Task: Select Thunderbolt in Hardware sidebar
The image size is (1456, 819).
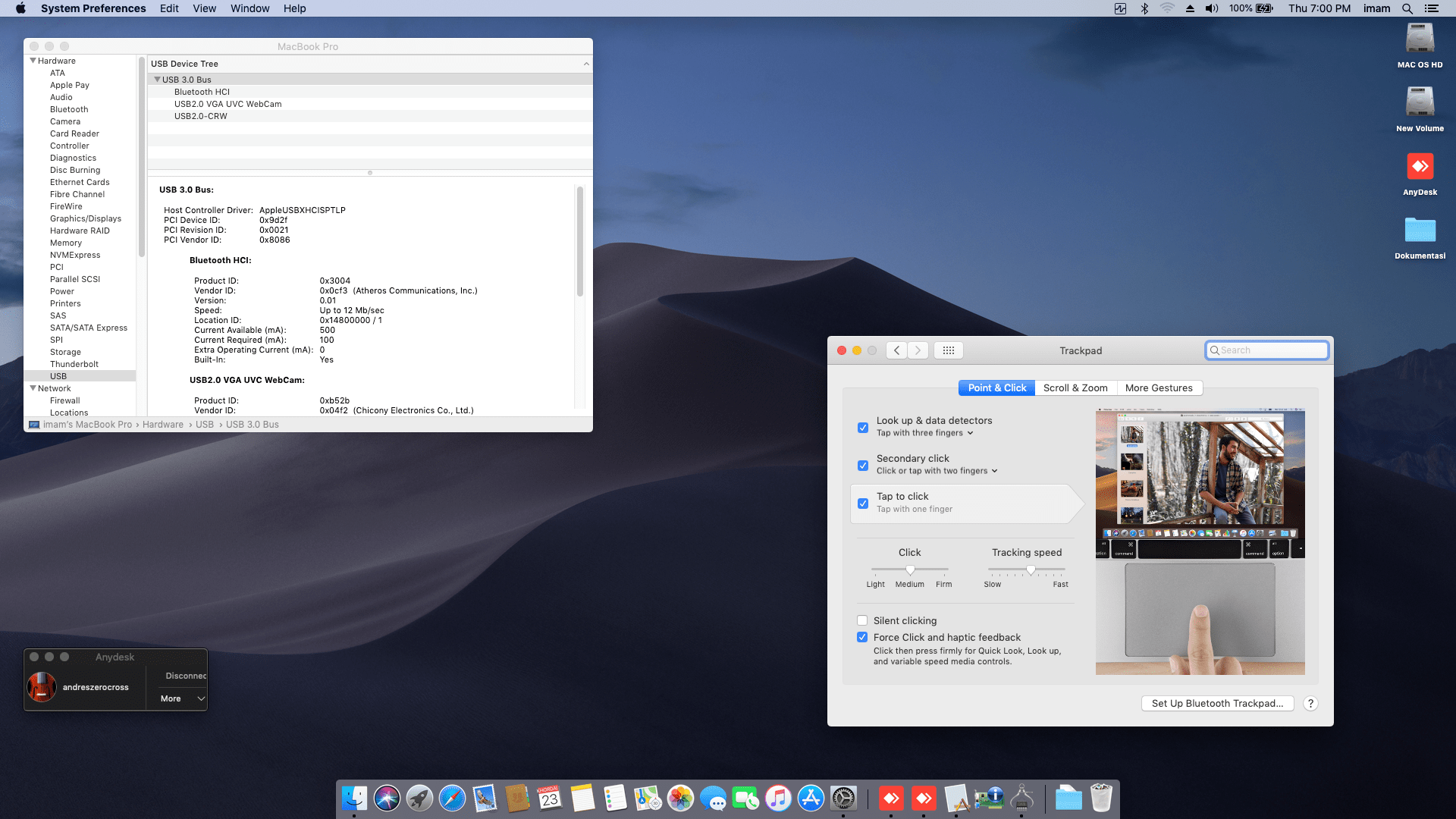Action: [74, 364]
